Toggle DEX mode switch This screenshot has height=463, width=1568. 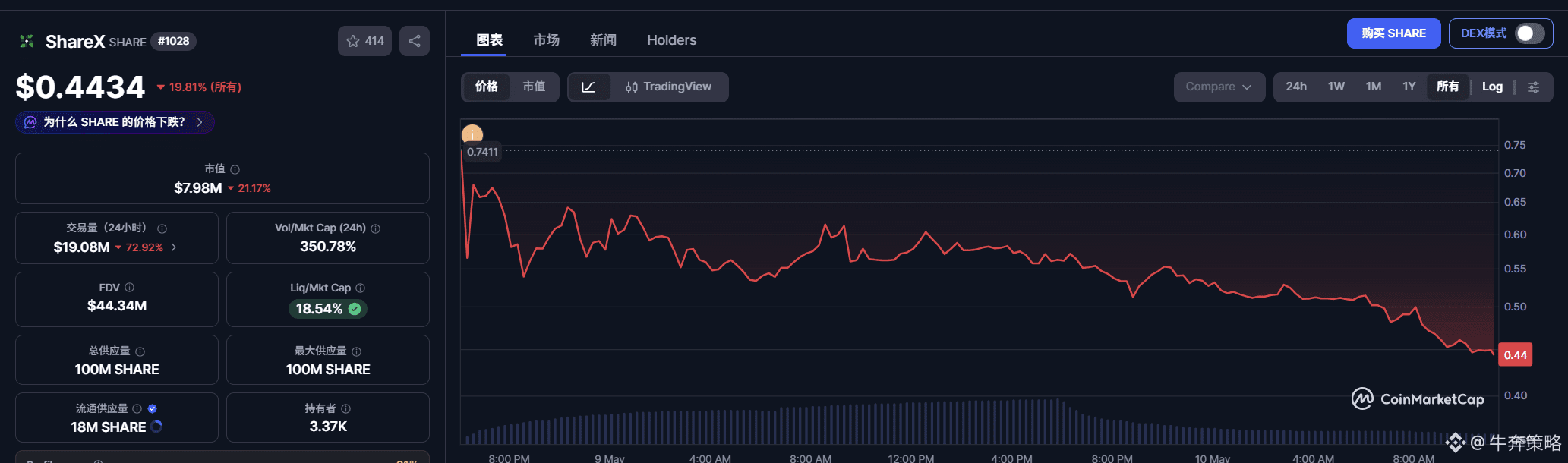pos(1530,33)
